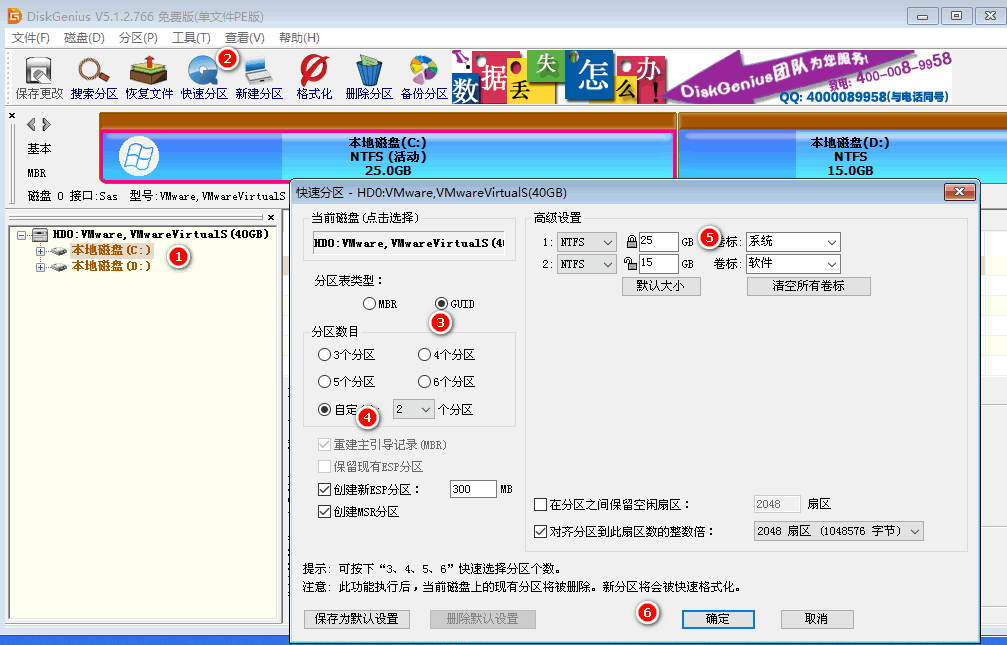
Task: Open the partition count dropdown showing 2
Action: pyautogui.click(x=413, y=409)
